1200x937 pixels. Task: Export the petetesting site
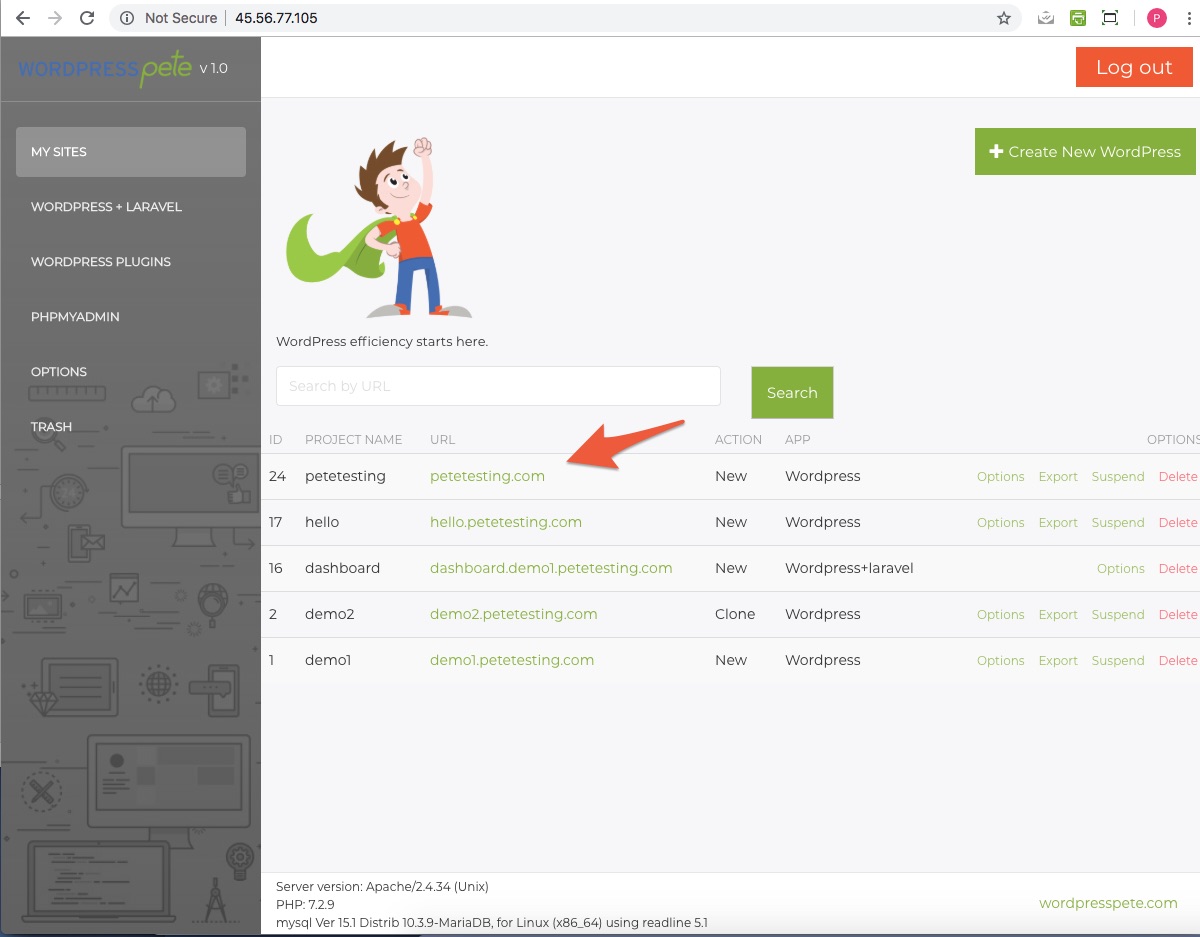click(1058, 477)
